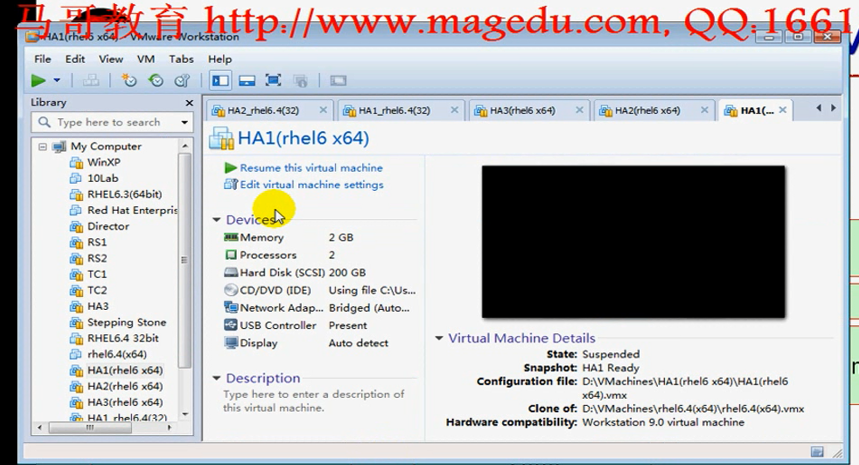Select the Processors device row

(x=320, y=255)
